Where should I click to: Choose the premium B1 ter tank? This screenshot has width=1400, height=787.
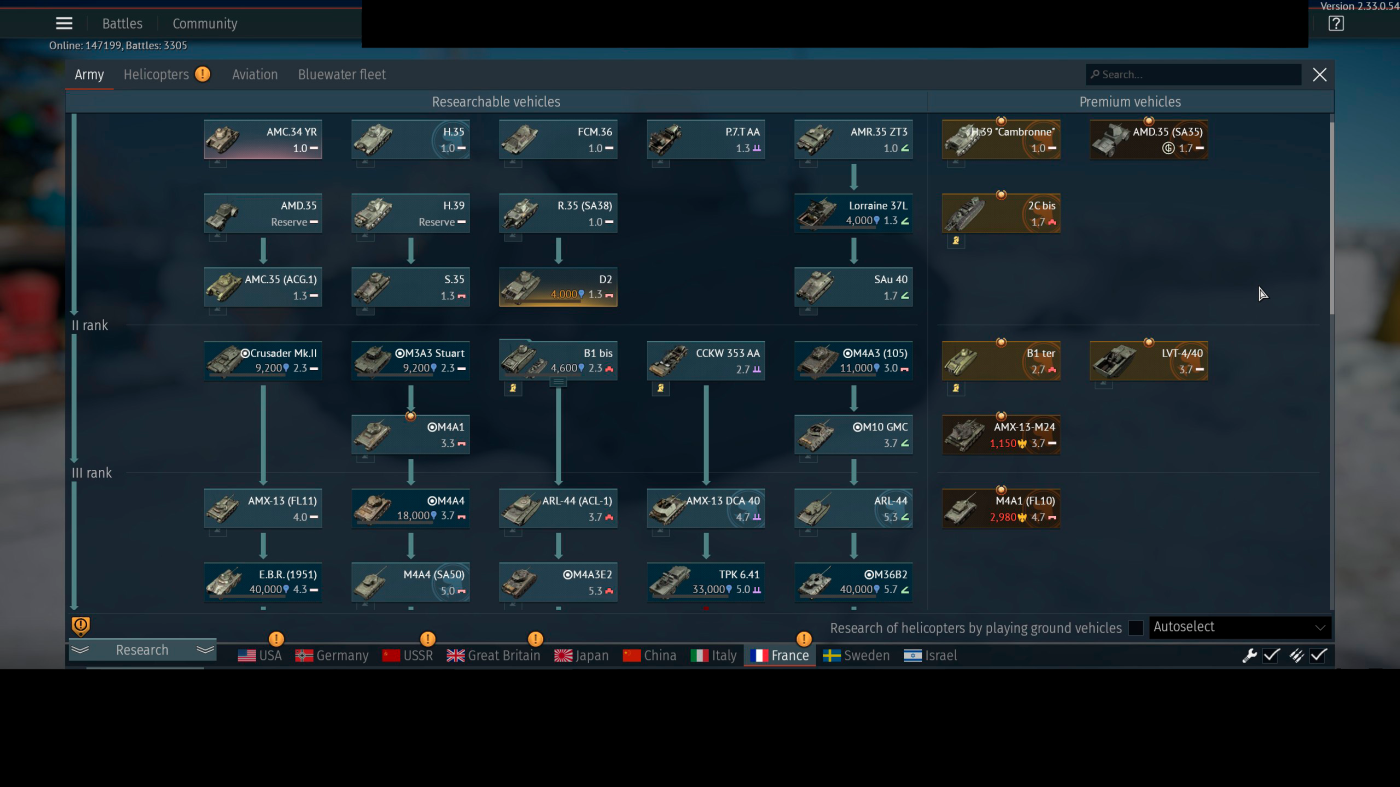(1001, 361)
